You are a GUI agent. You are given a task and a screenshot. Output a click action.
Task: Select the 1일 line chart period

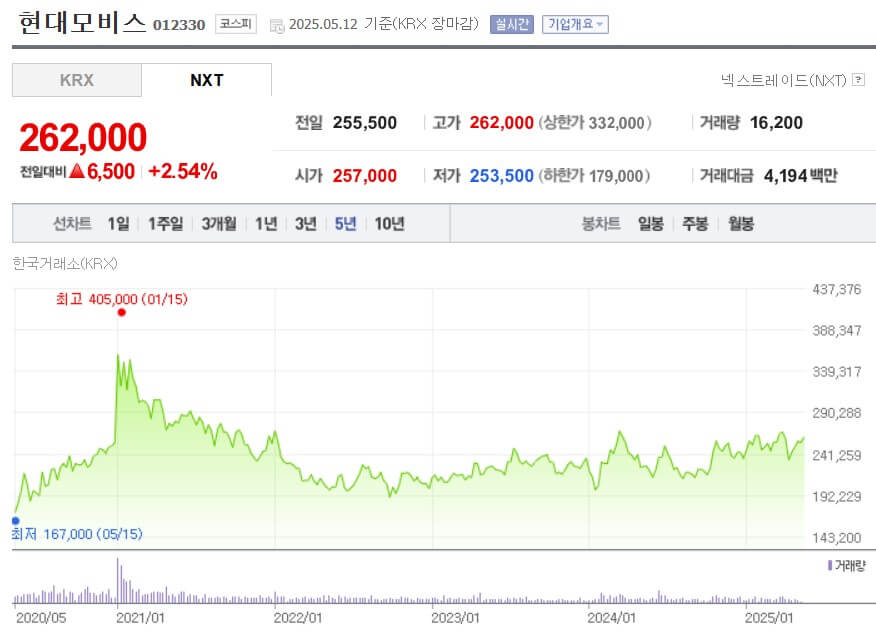(x=118, y=224)
